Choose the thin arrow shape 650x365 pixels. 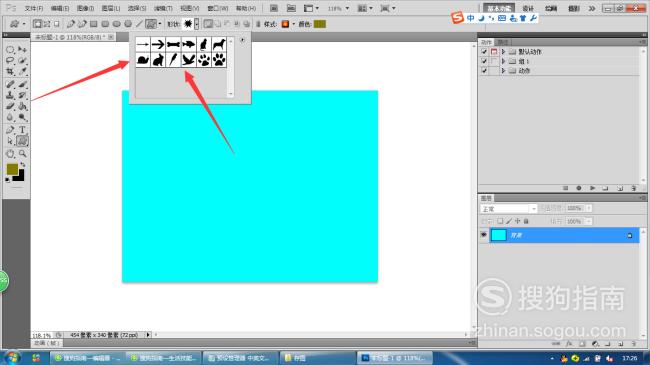tap(143, 44)
